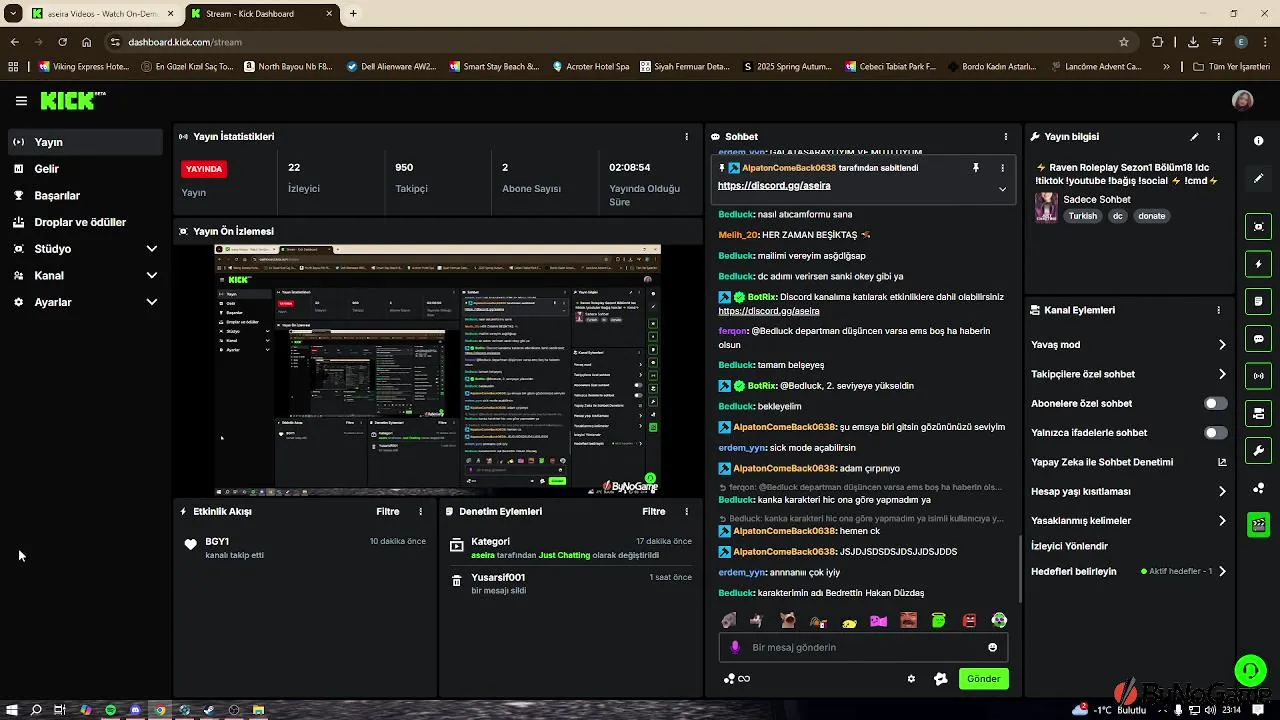Select Gelir in the sidebar
The height and width of the screenshot is (720, 1280).
[85, 169]
